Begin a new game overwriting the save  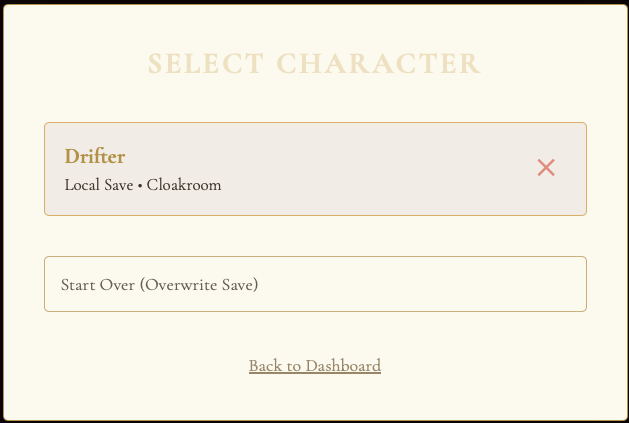click(315, 284)
